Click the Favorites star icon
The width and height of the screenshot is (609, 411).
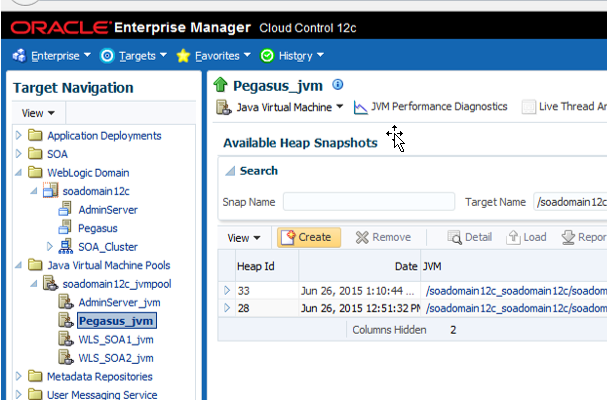pyautogui.click(x=183, y=56)
